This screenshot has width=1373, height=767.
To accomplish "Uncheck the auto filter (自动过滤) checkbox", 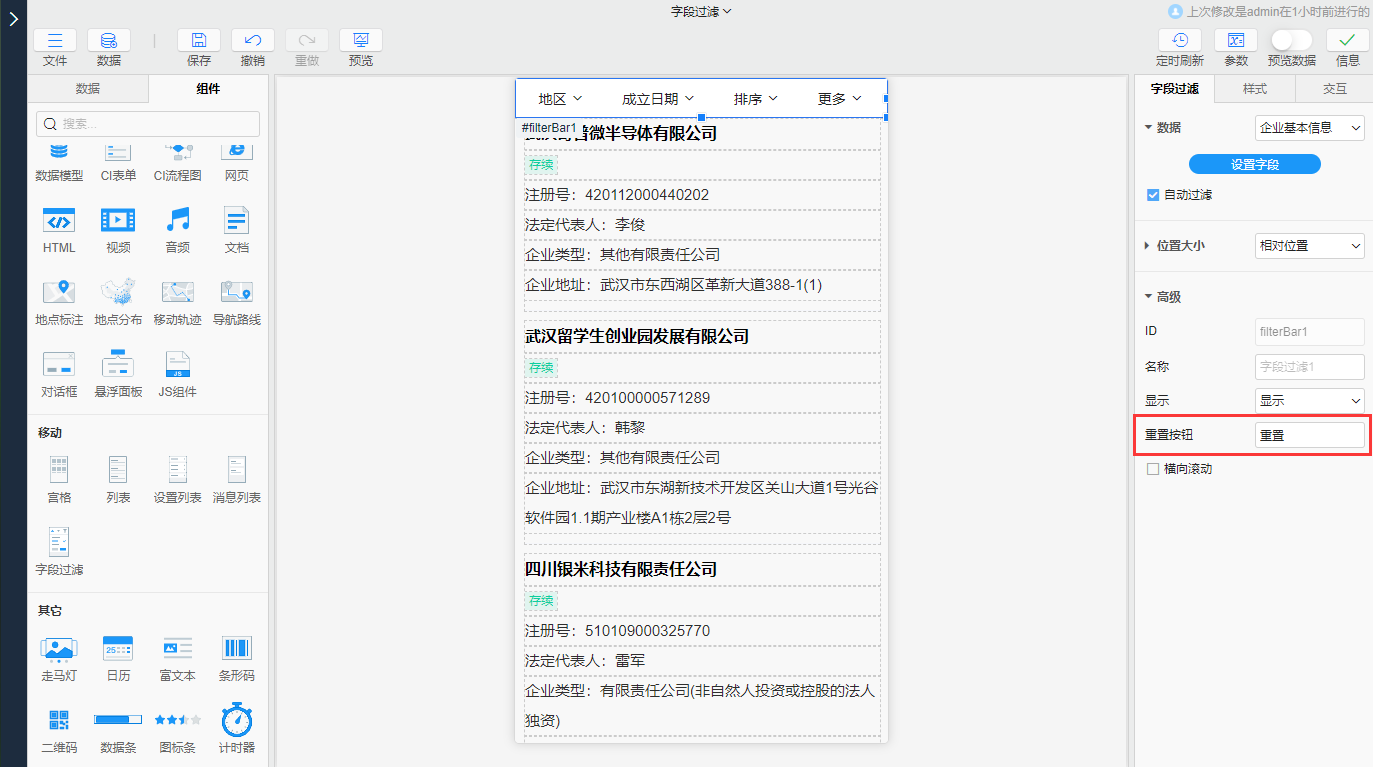I will coord(1153,195).
